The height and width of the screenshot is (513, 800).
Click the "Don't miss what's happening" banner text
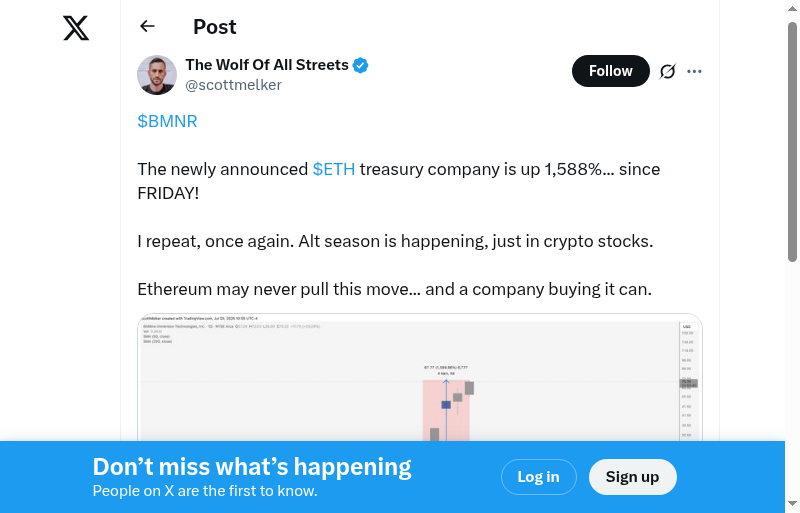point(252,467)
